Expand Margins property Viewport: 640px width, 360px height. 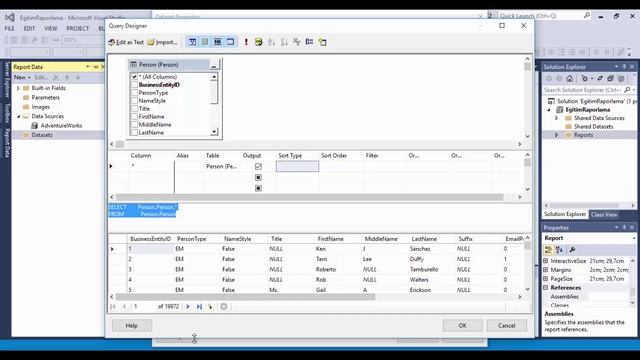(x=546, y=270)
